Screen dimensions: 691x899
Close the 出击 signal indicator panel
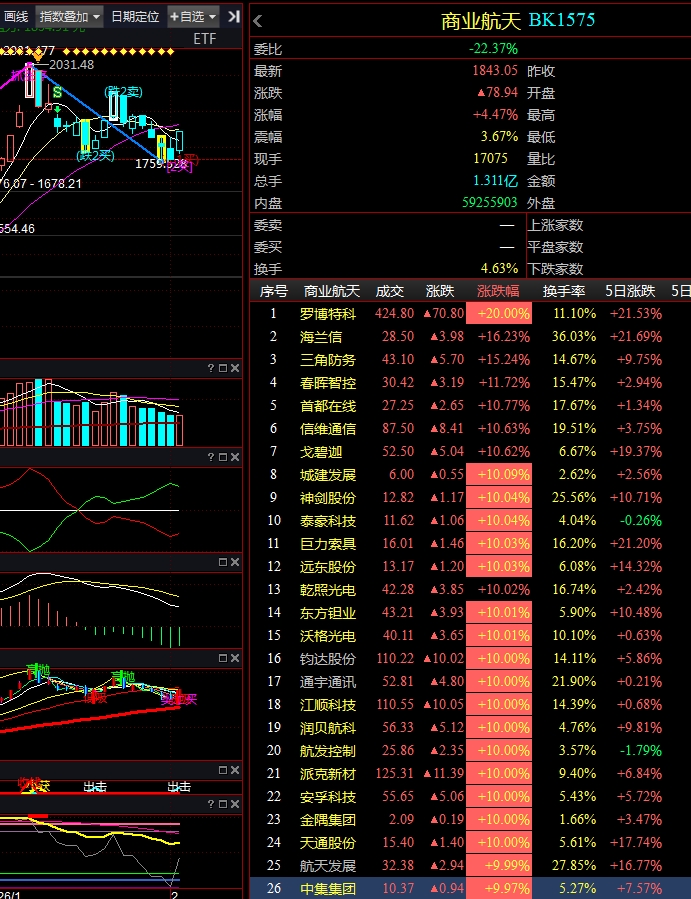[x=235, y=770]
